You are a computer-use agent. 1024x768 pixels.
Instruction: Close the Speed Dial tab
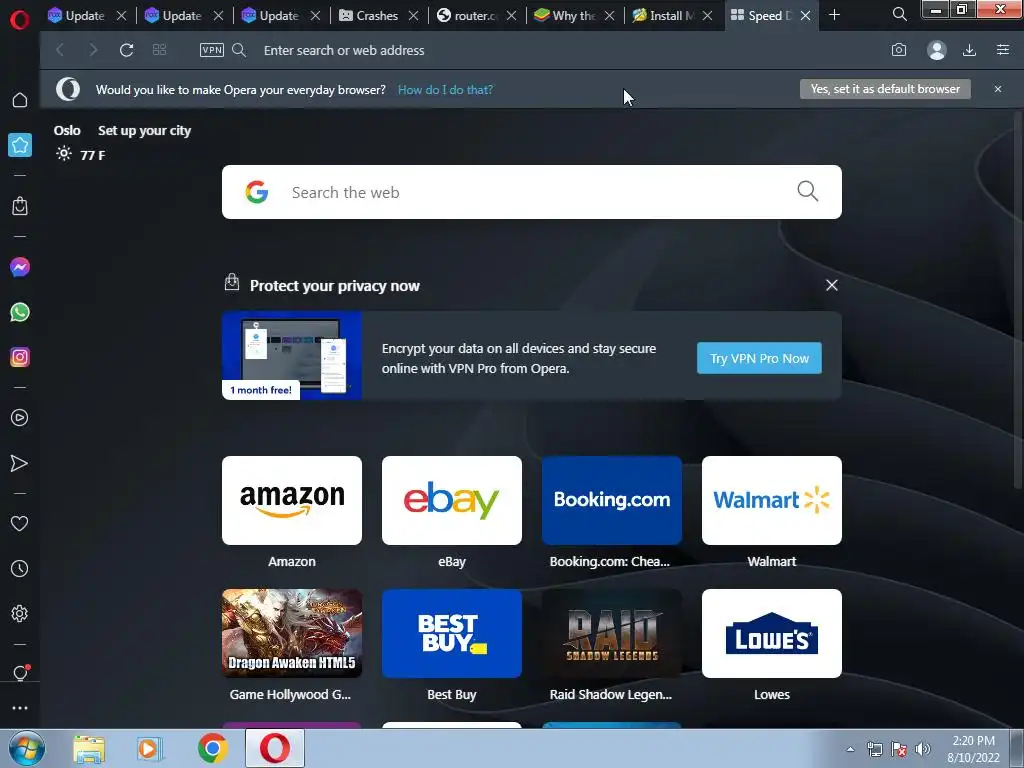805,16
